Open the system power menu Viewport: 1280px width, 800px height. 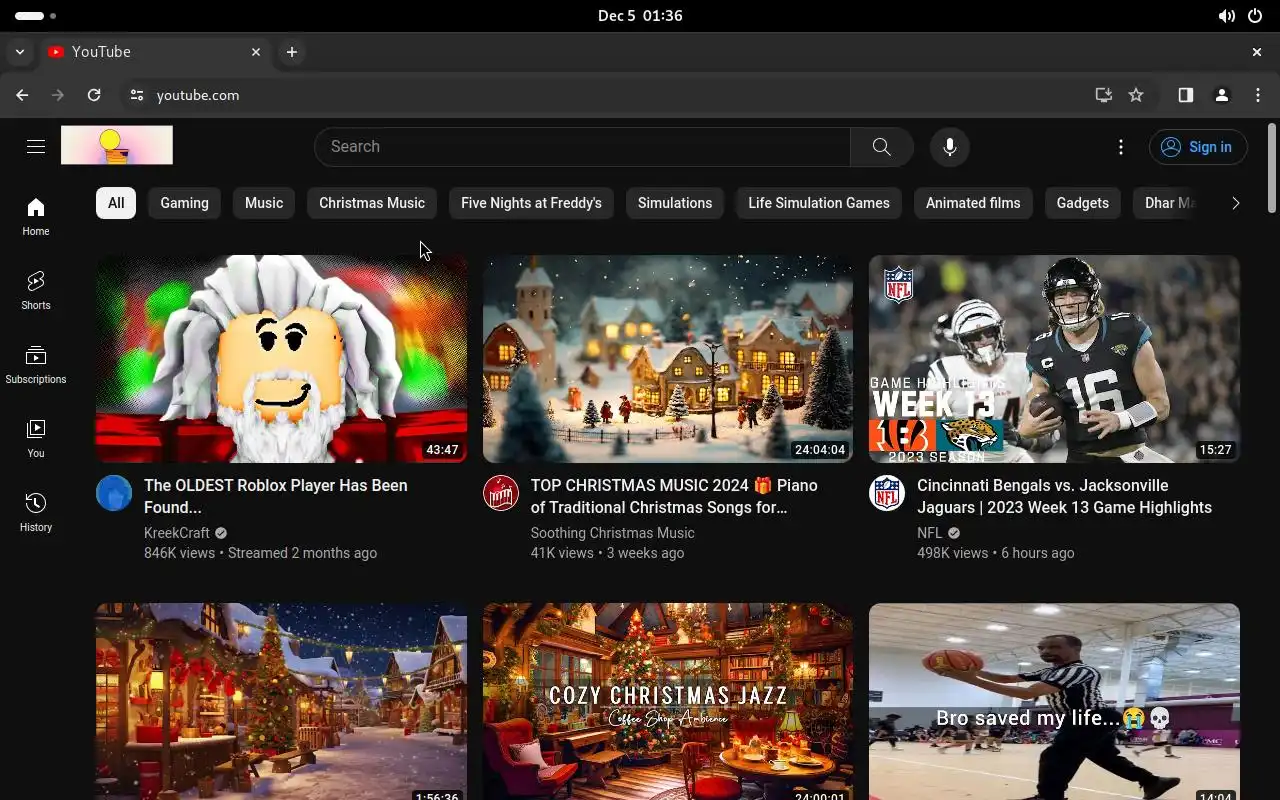click(1255, 16)
